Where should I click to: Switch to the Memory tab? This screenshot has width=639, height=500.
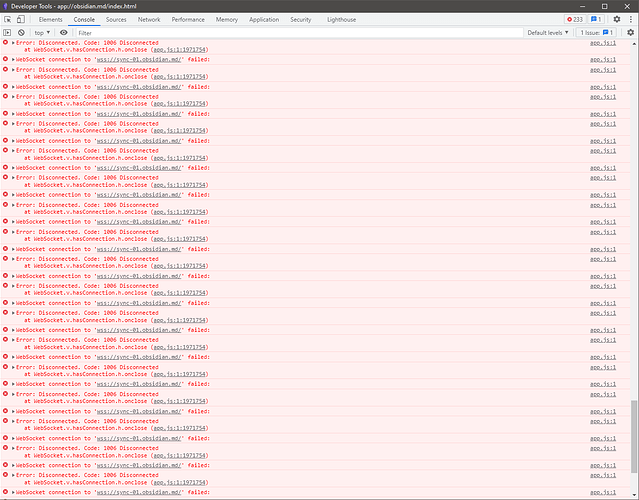[x=227, y=20]
